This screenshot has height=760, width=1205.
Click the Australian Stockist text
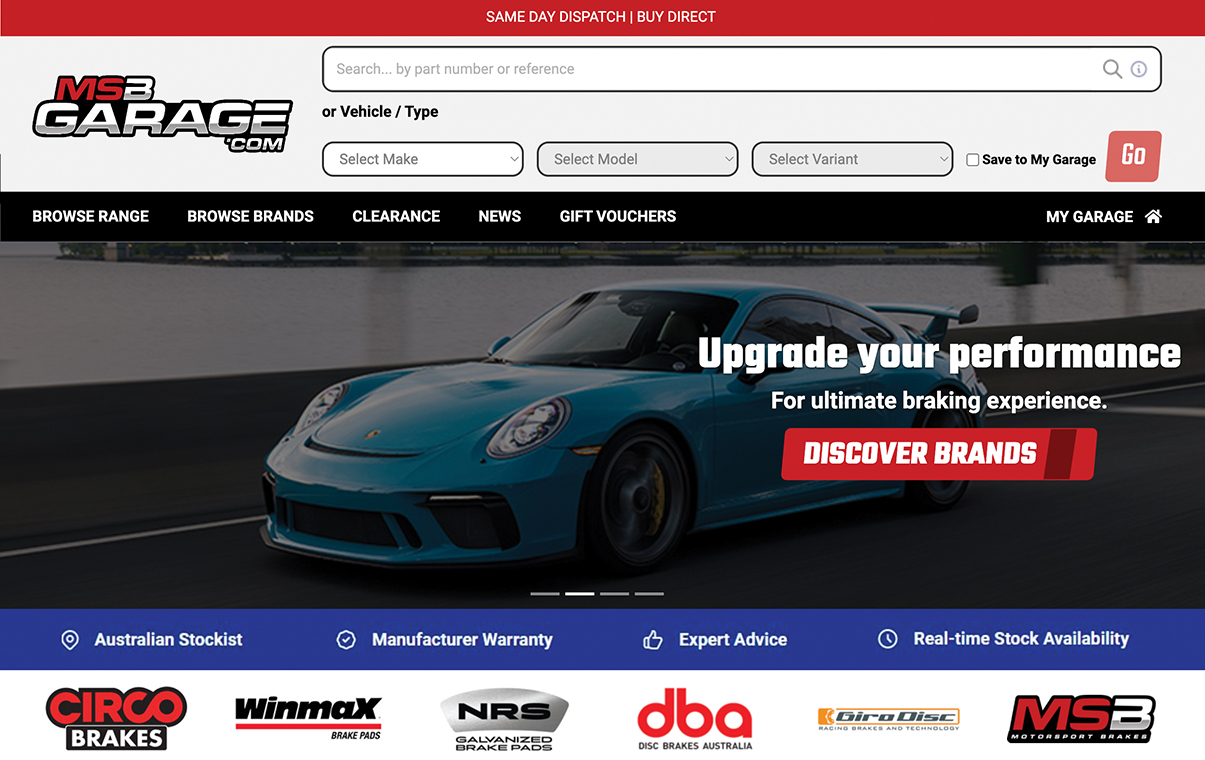tap(169, 640)
